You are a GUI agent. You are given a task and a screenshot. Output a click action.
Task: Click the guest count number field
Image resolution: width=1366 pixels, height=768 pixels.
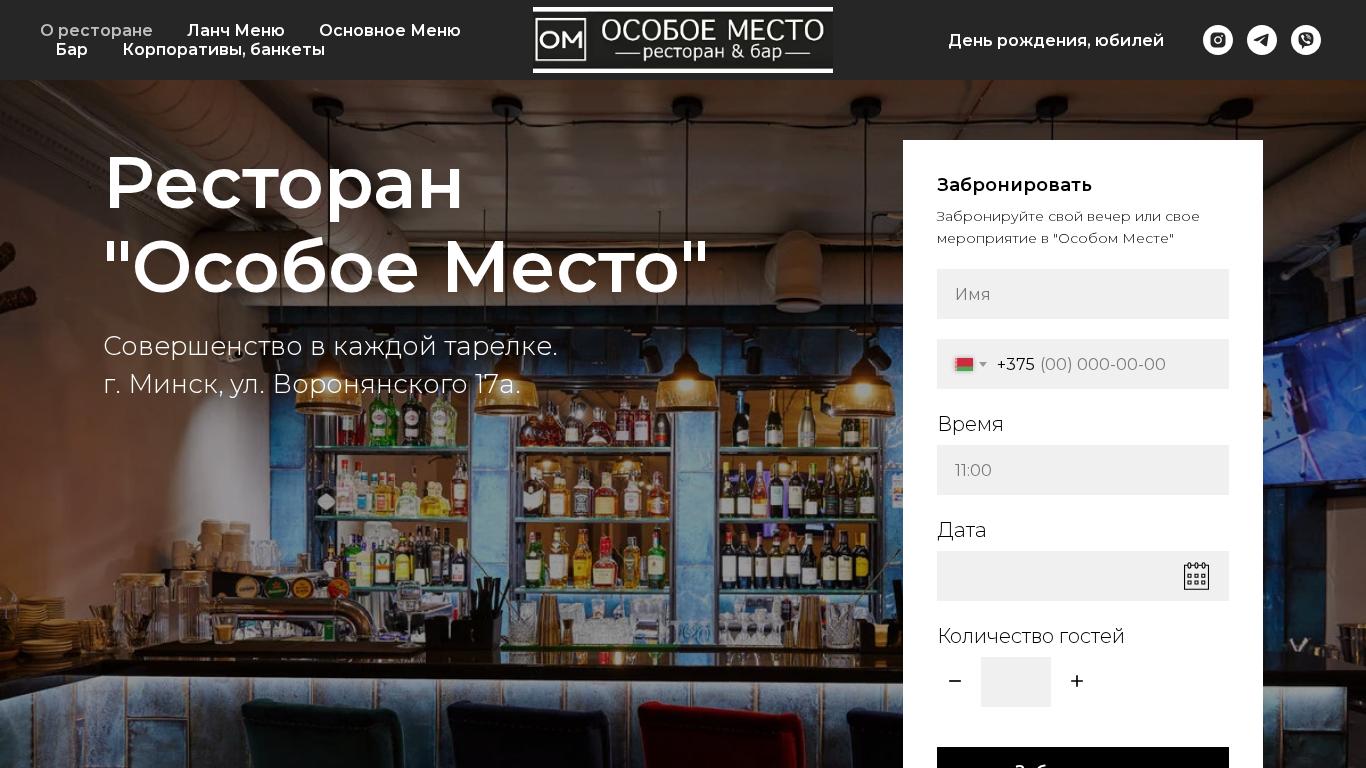click(1016, 682)
